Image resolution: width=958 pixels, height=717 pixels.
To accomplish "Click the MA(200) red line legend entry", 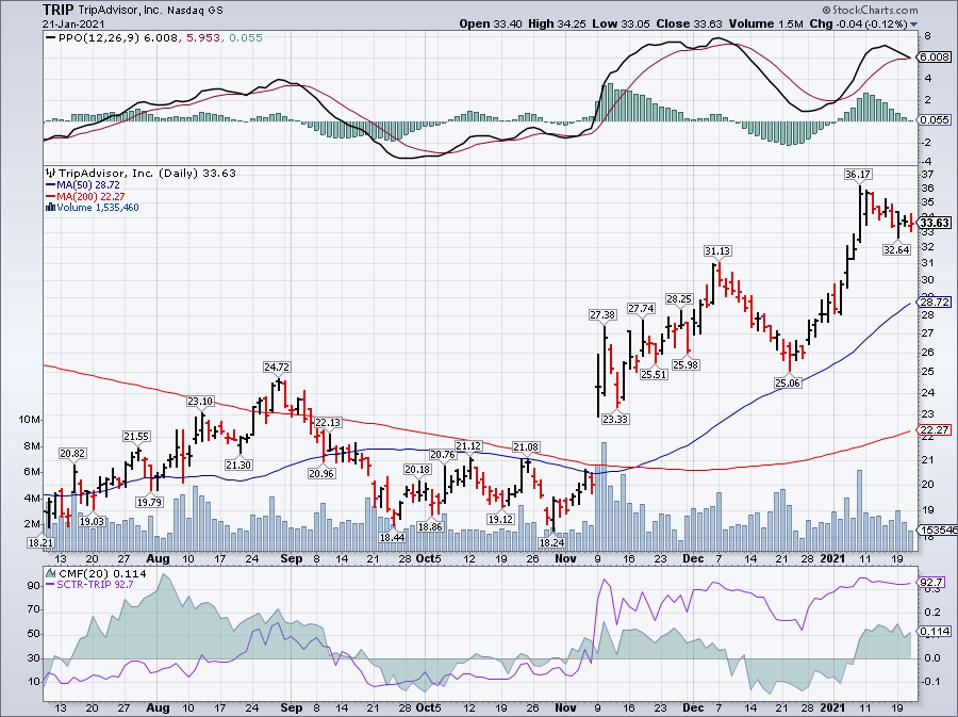I will point(86,196).
